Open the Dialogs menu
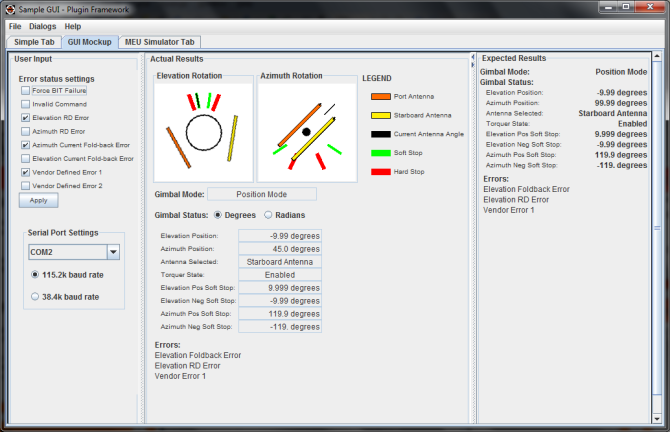670x432 pixels. click(43, 26)
